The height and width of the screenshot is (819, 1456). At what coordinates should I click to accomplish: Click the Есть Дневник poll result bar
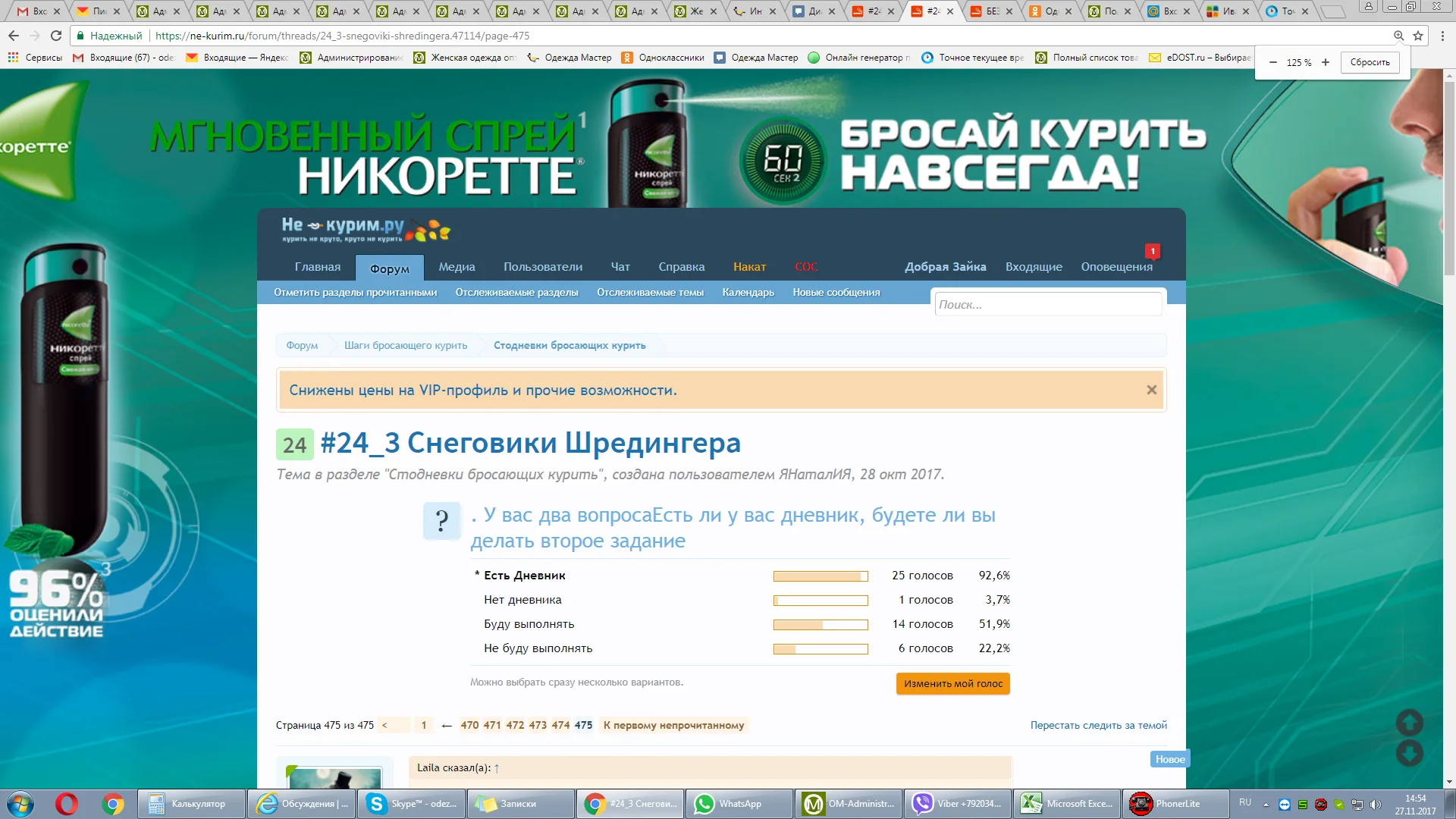(821, 576)
